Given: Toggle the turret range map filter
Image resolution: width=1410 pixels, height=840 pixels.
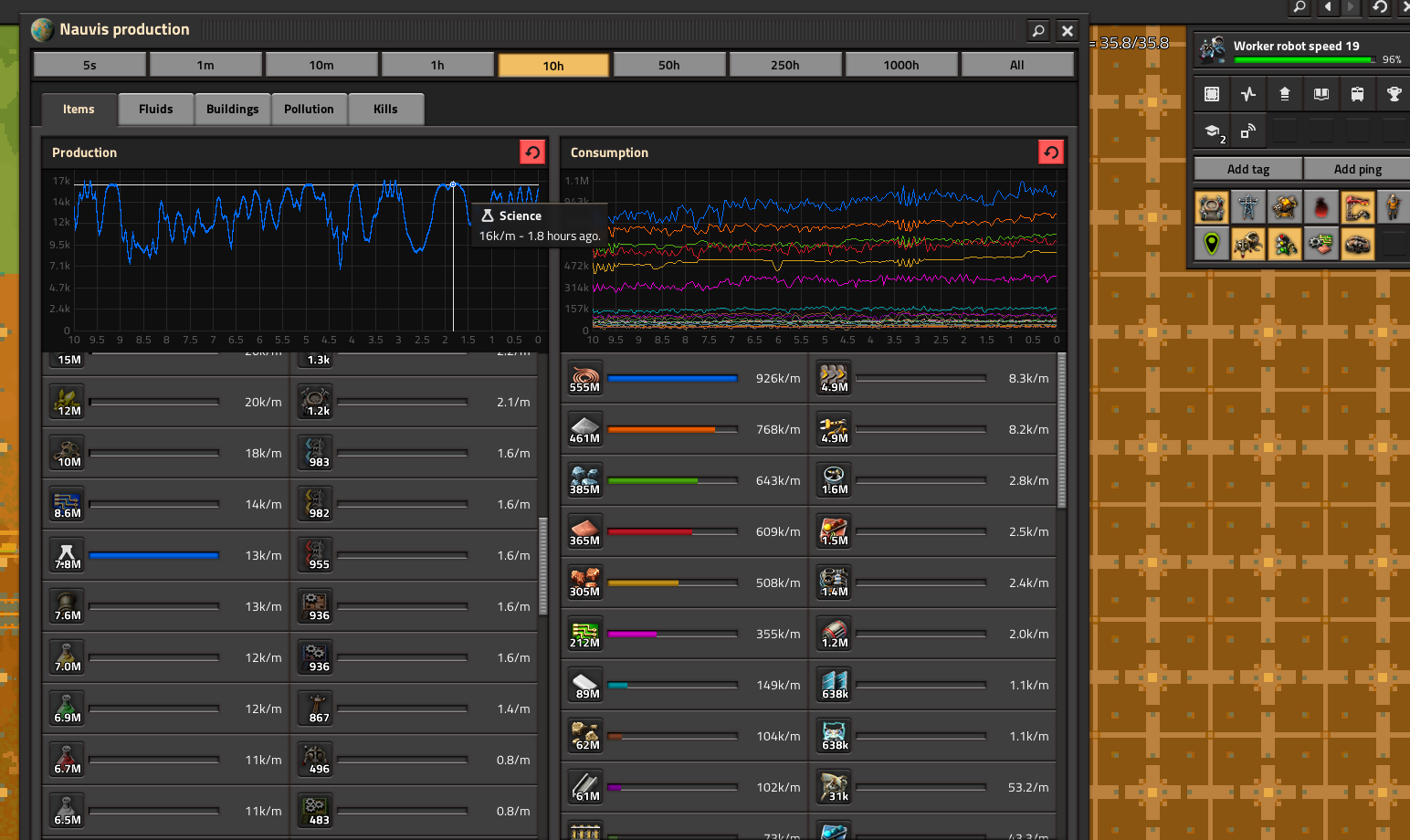Looking at the screenshot, I should point(1285,207).
